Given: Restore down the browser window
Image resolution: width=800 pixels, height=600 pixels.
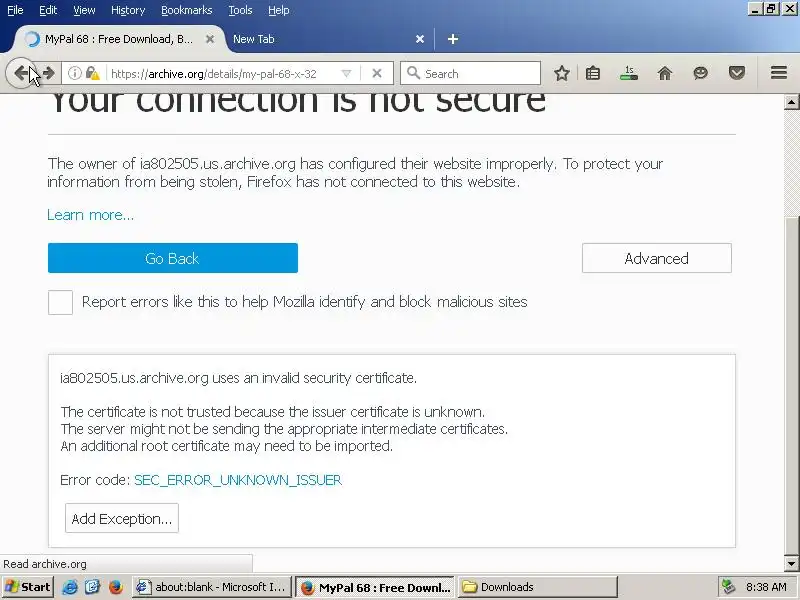Looking at the screenshot, I should click(x=770, y=9).
